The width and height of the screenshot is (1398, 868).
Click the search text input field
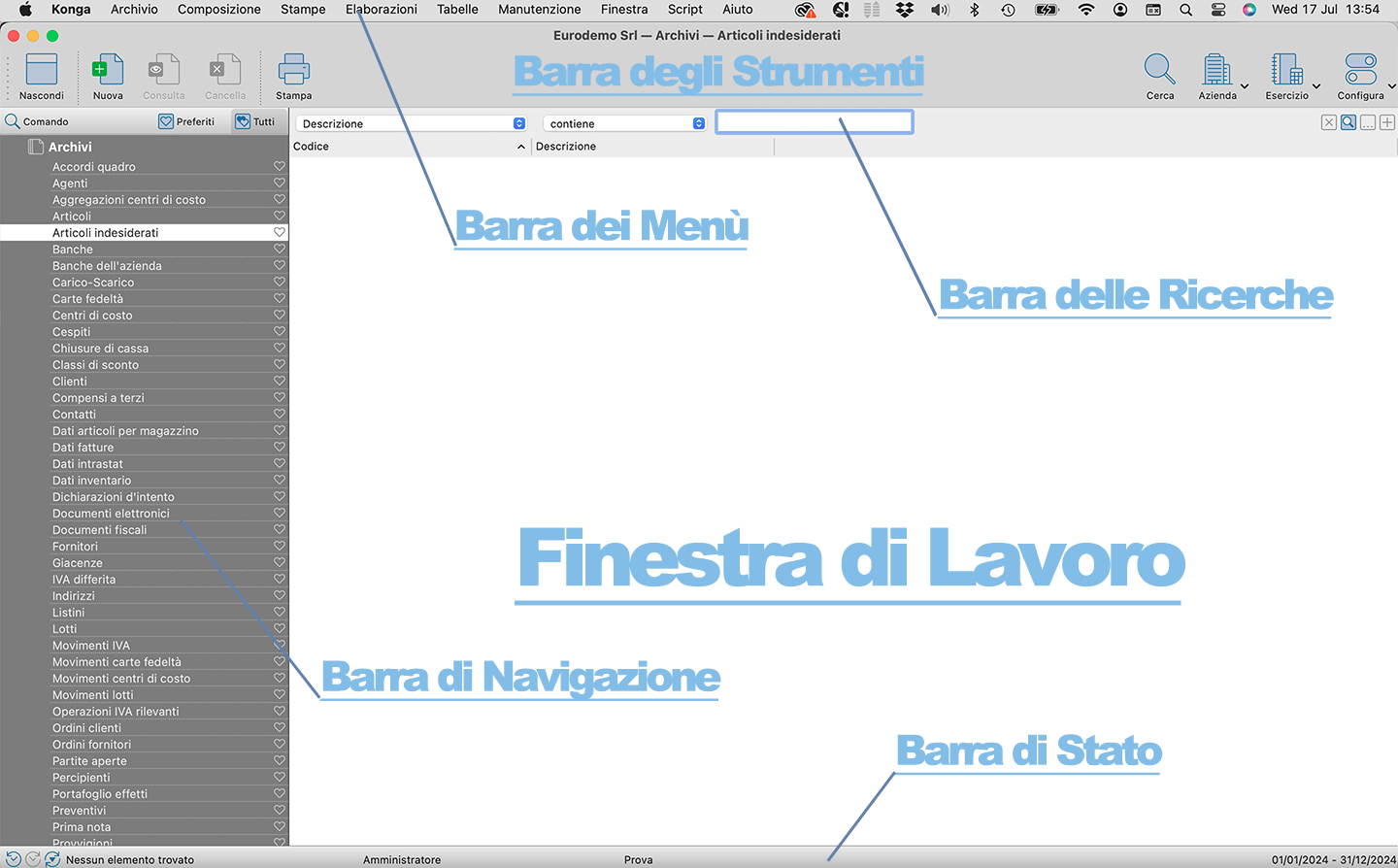tap(814, 122)
